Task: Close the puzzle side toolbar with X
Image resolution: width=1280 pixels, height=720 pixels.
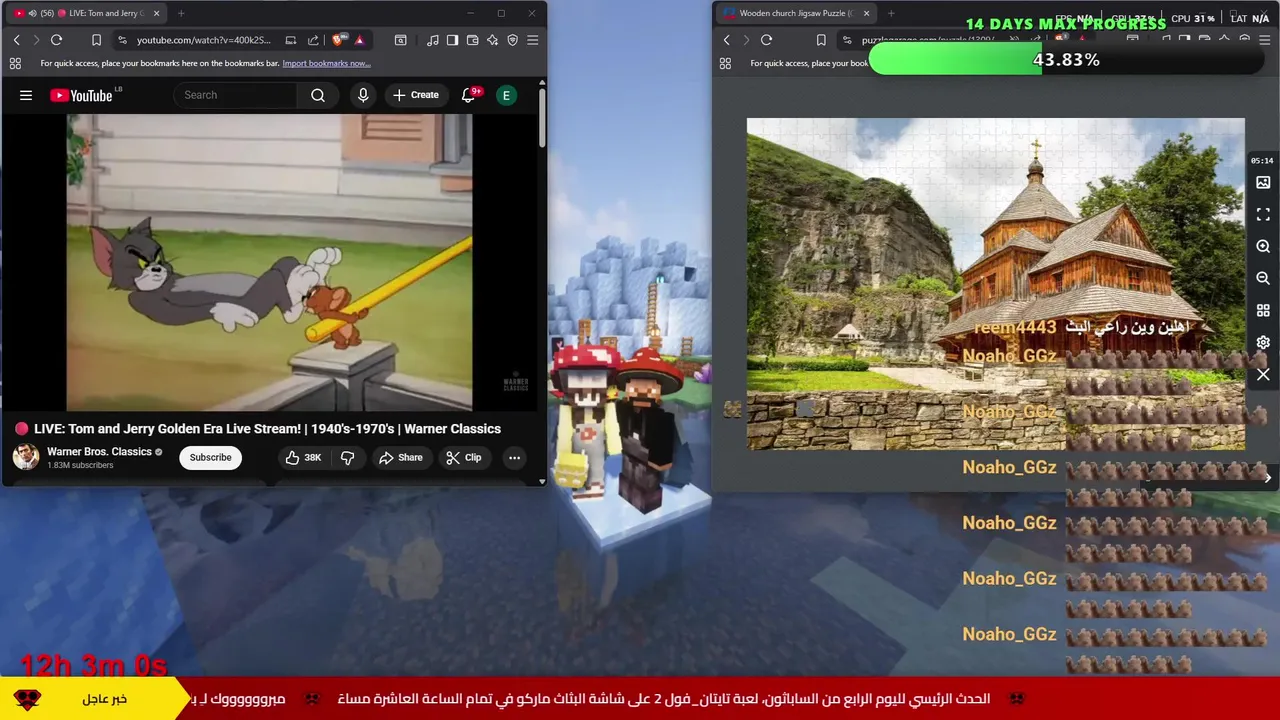Action: [x=1263, y=375]
